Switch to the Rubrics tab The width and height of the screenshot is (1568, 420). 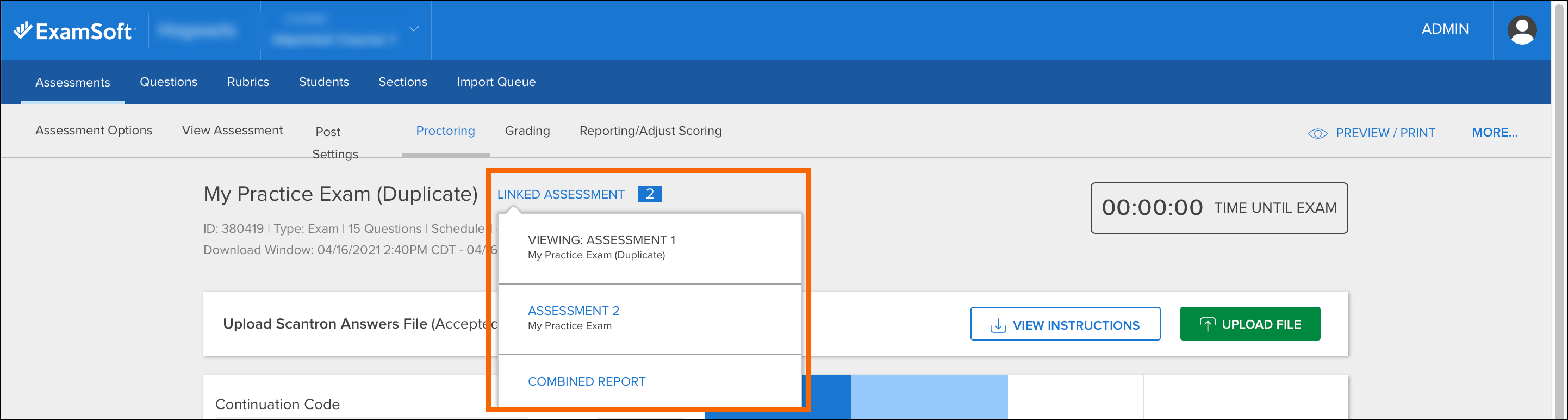[248, 82]
